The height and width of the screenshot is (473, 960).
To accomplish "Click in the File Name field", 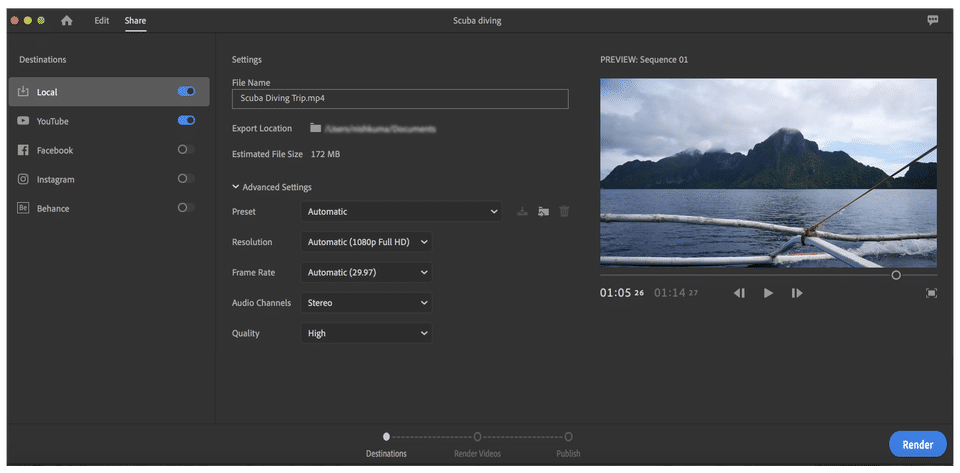I will click(x=400, y=99).
